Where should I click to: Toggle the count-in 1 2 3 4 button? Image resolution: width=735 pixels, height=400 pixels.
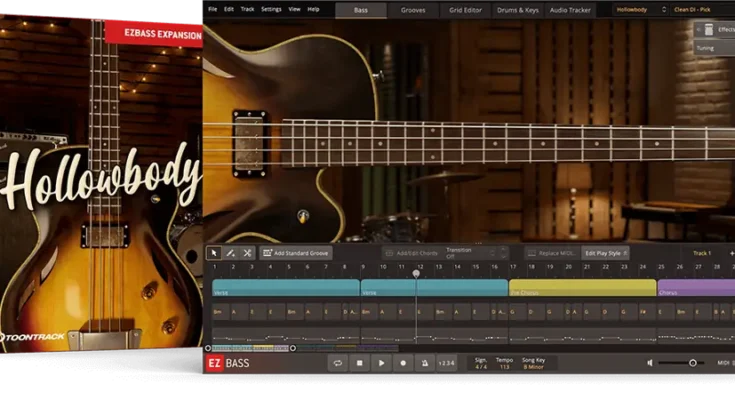pos(449,363)
